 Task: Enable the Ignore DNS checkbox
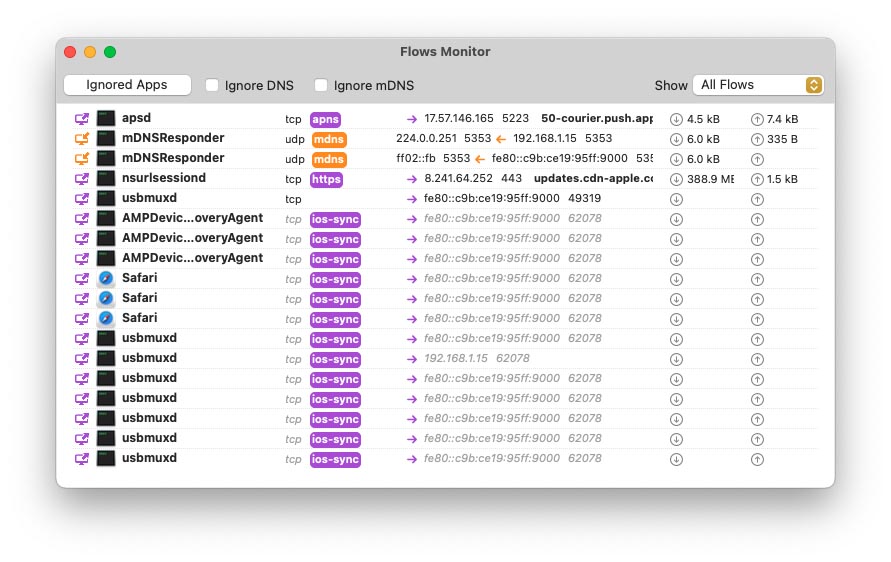pyautogui.click(x=212, y=85)
